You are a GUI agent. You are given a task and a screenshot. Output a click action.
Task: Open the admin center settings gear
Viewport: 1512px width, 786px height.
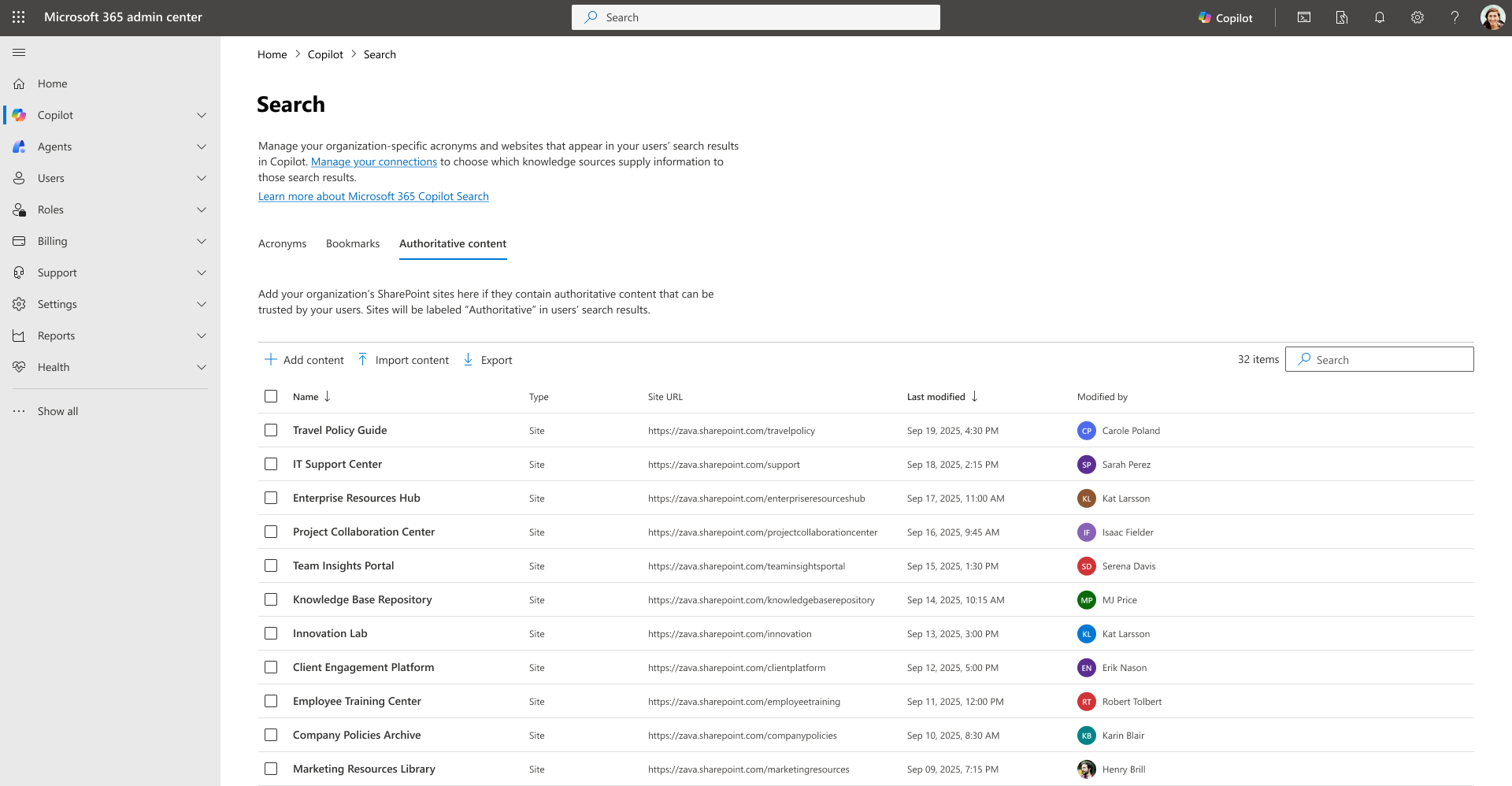click(x=1417, y=17)
